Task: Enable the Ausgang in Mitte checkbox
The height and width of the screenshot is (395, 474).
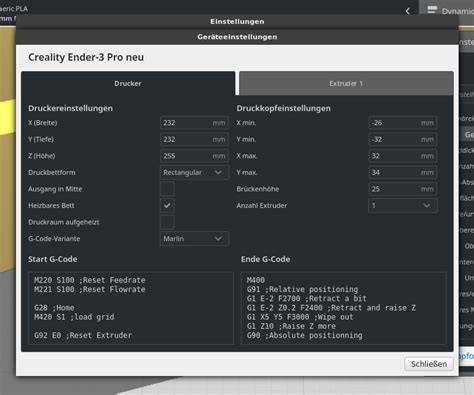Action: click(x=167, y=189)
